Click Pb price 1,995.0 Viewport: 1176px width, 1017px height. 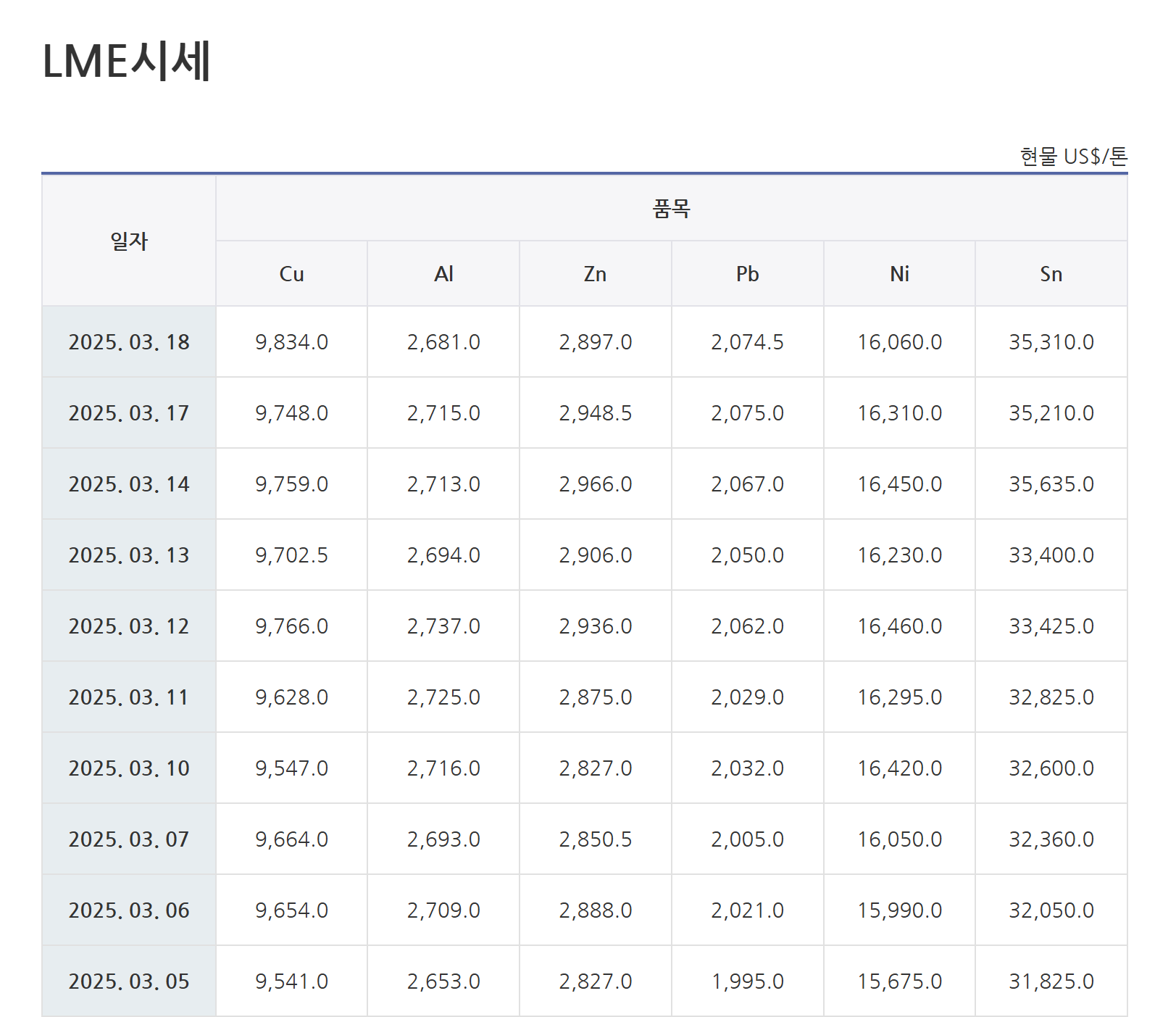[747, 981]
